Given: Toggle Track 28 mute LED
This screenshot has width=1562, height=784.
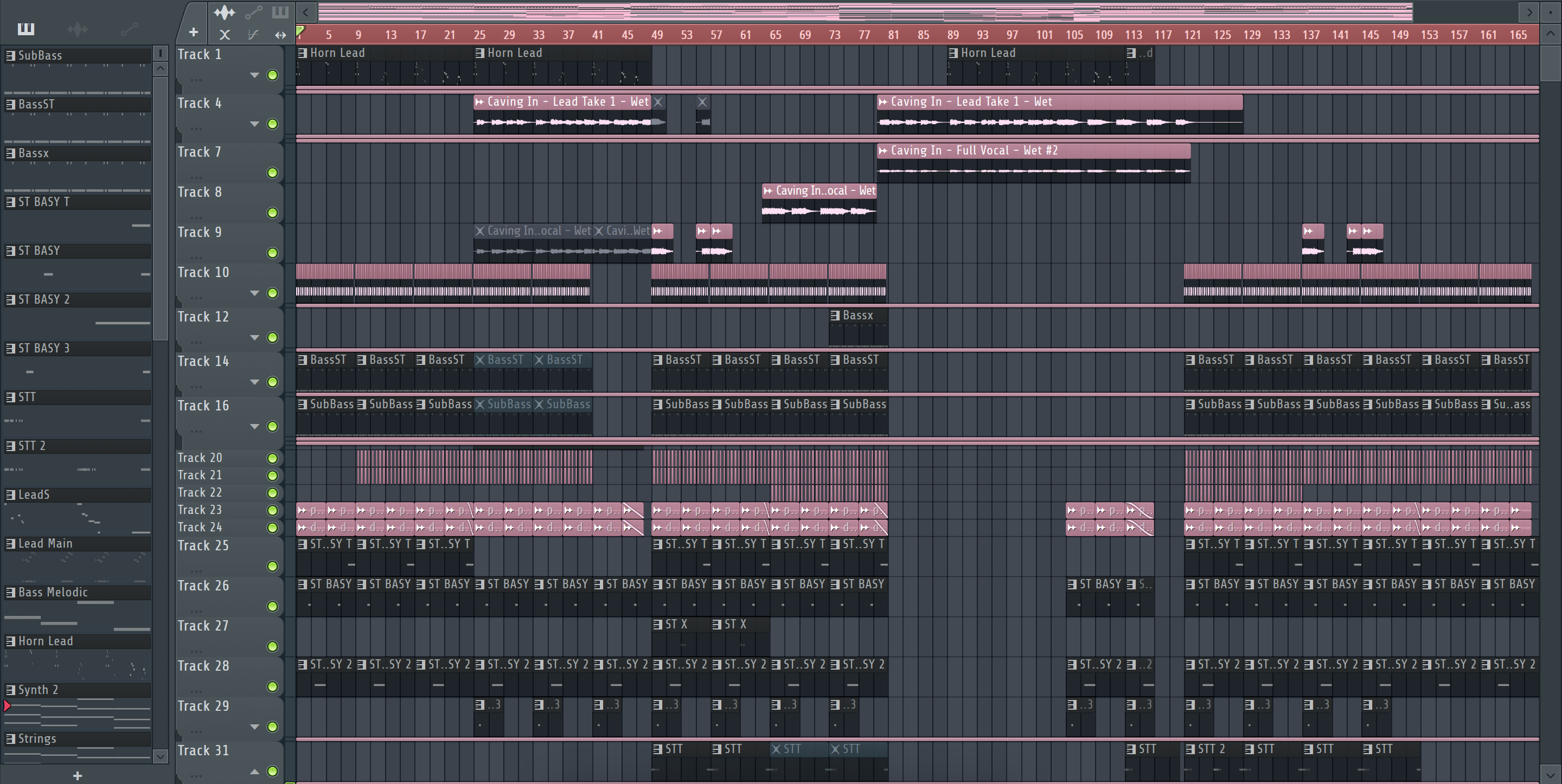Looking at the screenshot, I should (x=273, y=686).
